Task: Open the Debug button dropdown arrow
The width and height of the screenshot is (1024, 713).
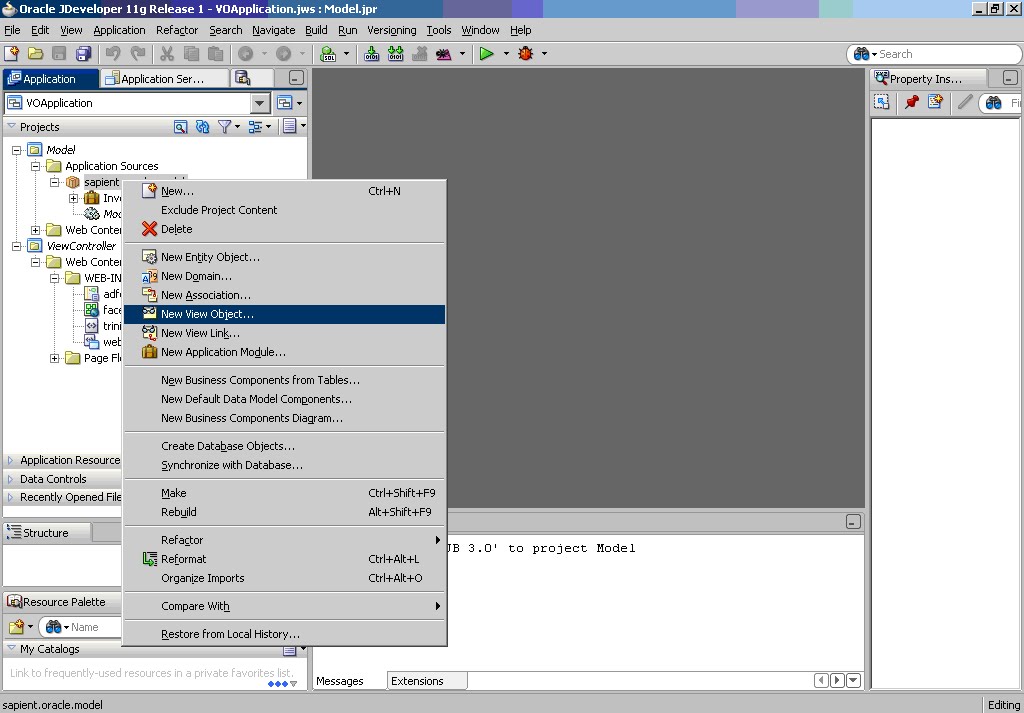Action: pos(544,54)
